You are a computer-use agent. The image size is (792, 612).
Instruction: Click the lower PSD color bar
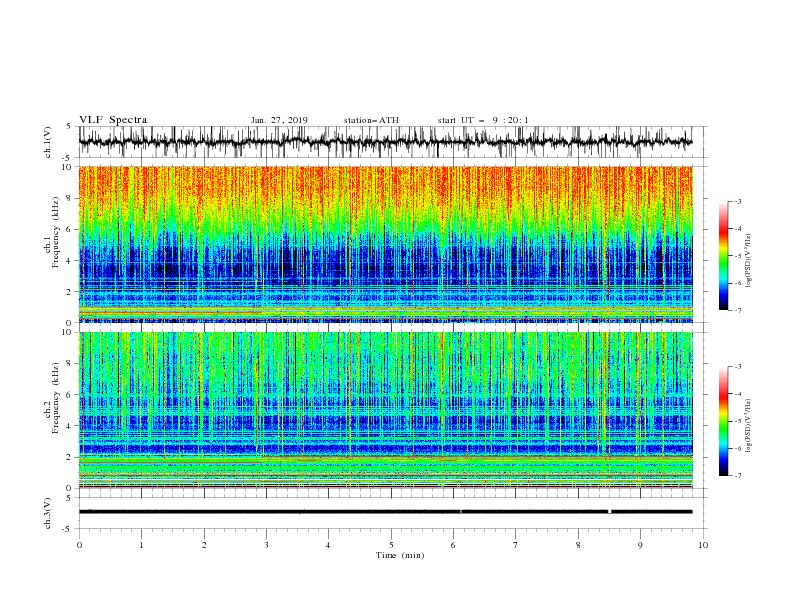point(723,421)
